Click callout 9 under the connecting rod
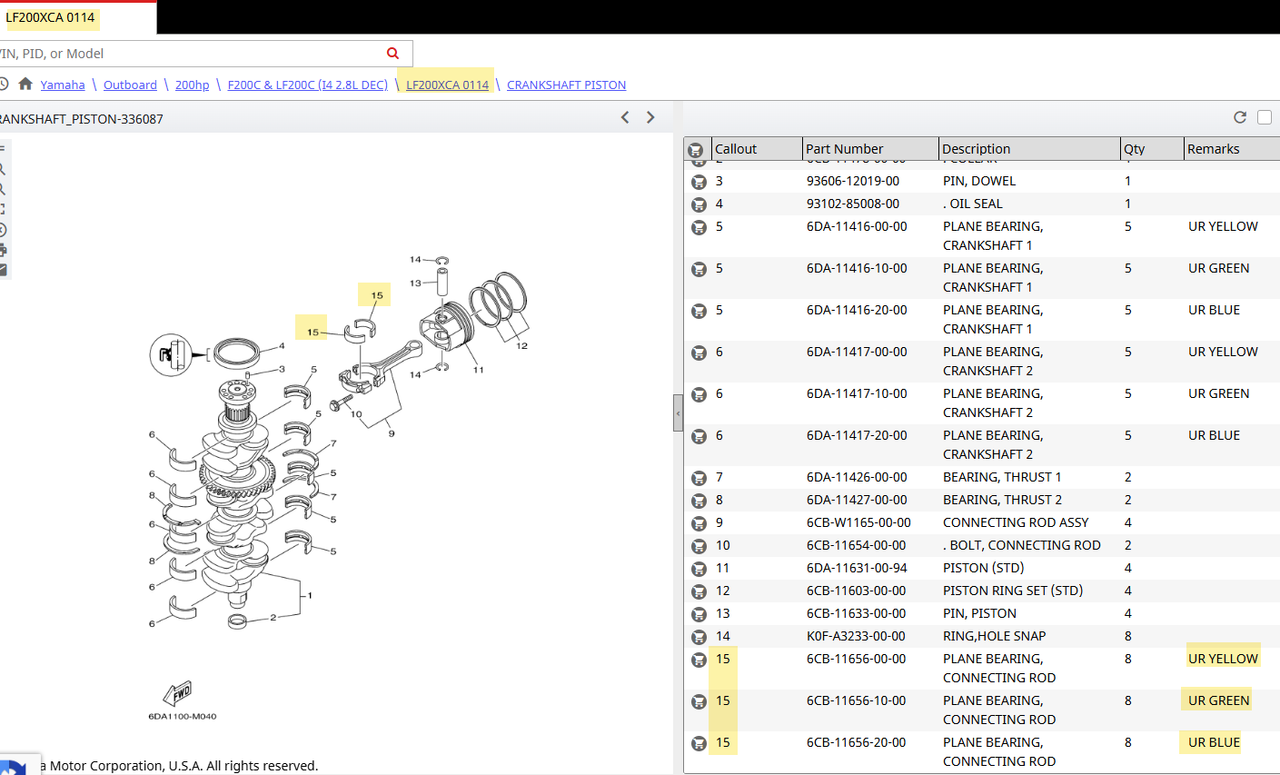Viewport: 1280px width, 775px height. pyautogui.click(x=391, y=434)
